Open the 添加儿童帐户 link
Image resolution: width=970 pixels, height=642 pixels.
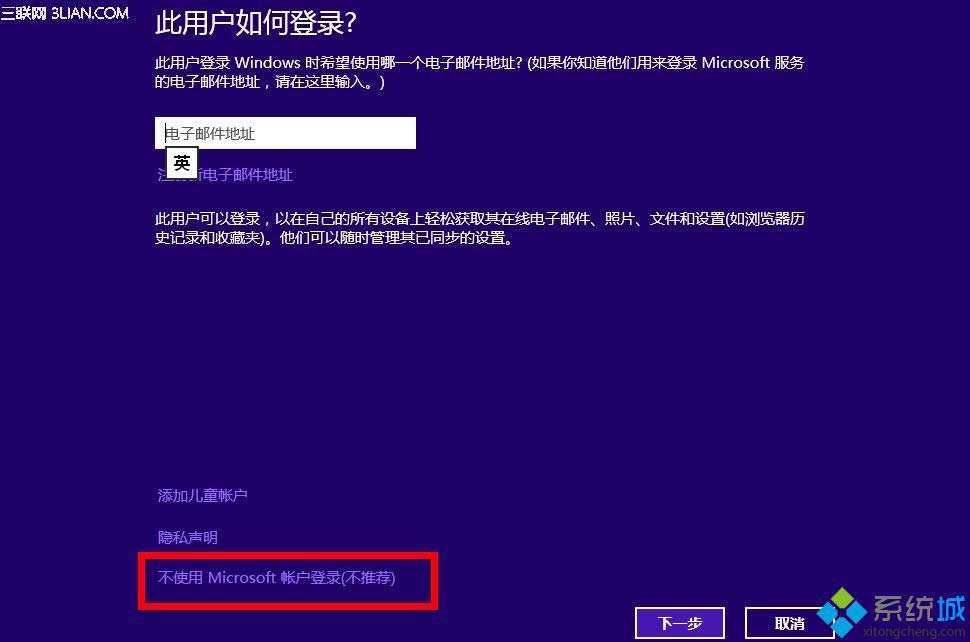point(202,495)
